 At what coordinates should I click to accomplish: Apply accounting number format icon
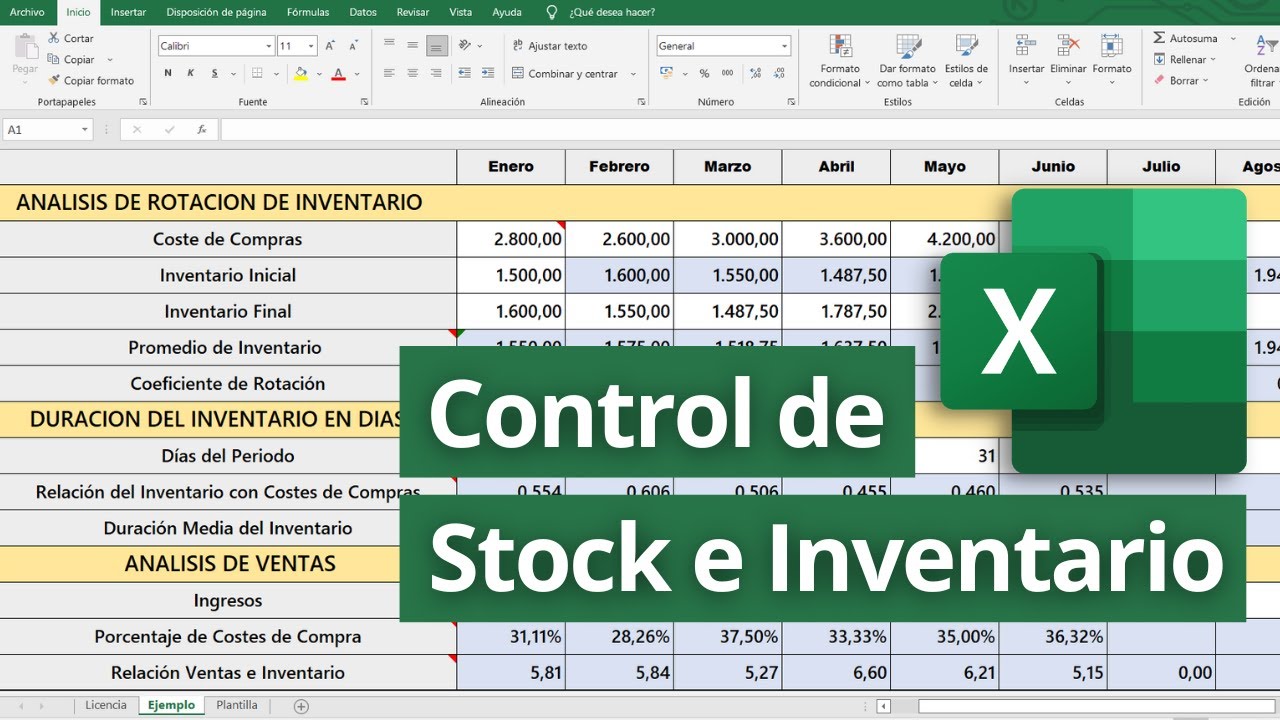pyautogui.click(x=667, y=73)
